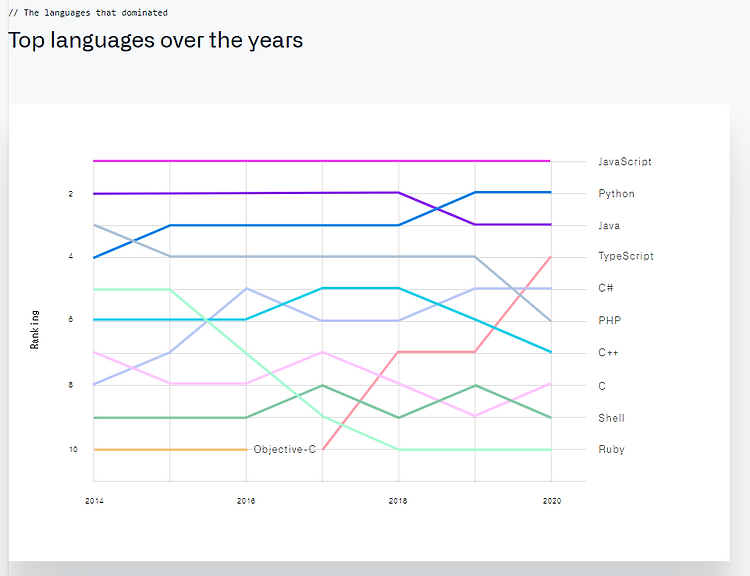750x576 pixels.
Task: Click the orange Objective-C line segment
Action: [170, 450]
